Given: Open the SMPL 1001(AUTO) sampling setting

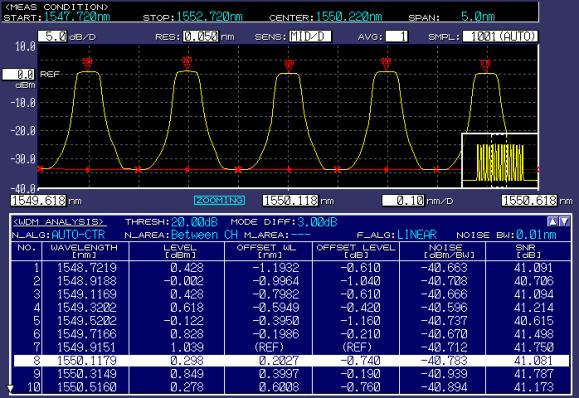Looking at the screenshot, I should click(x=500, y=36).
